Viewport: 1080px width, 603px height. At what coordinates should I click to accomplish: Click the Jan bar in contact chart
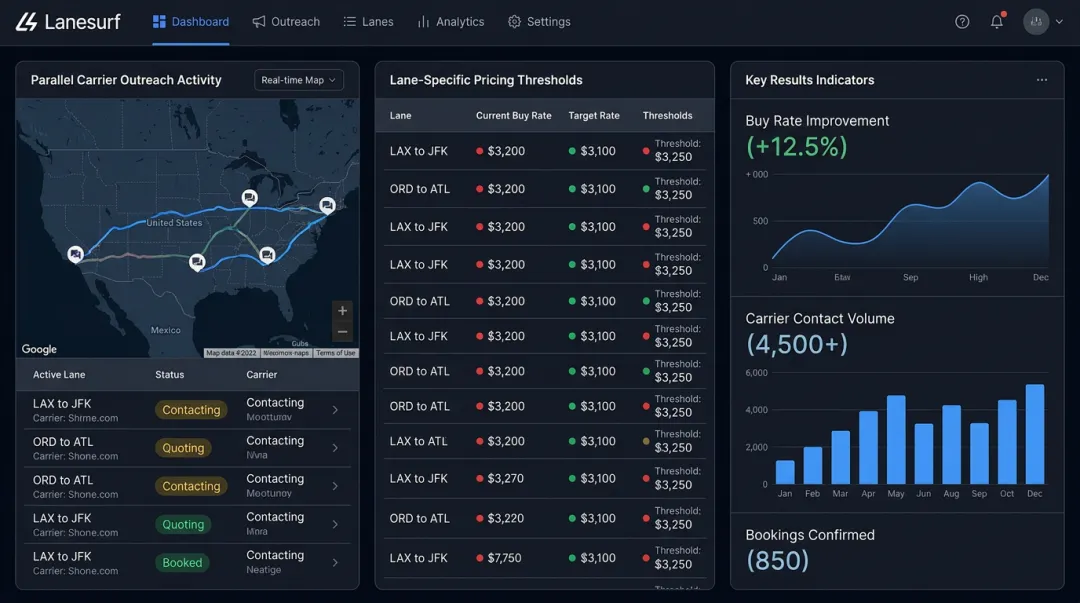pyautogui.click(x=785, y=472)
